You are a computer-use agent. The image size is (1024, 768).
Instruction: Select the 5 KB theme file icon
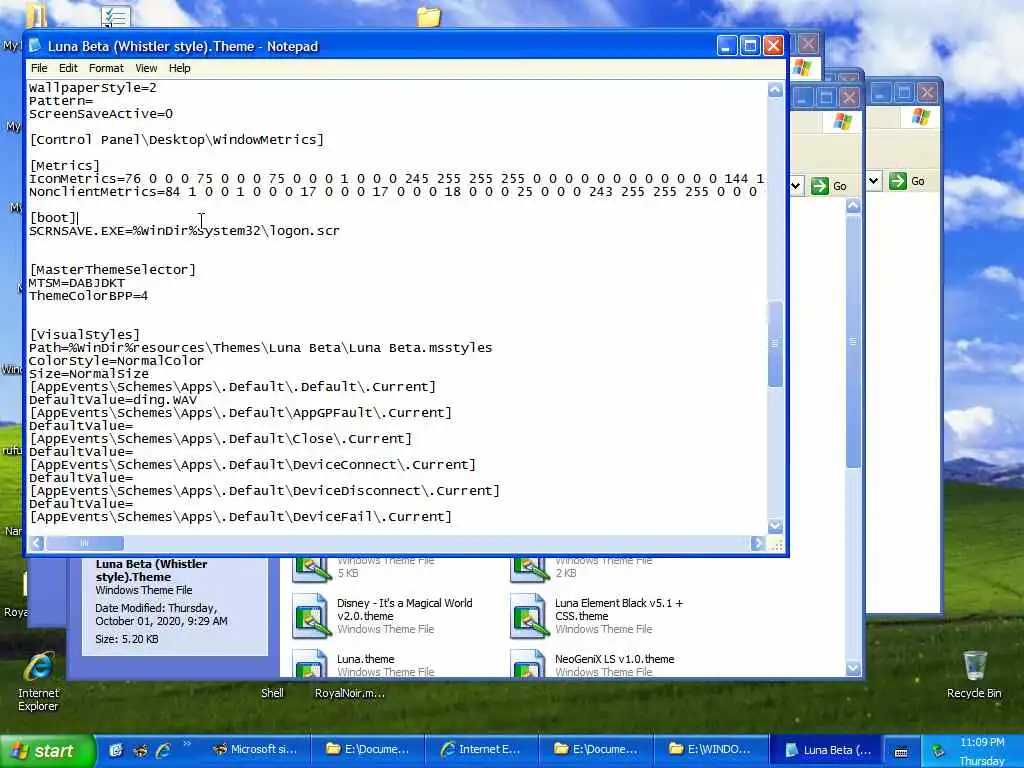point(311,569)
